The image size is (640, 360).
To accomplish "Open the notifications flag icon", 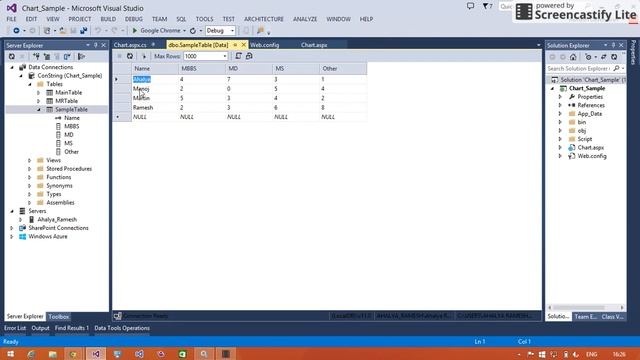I will [x=487, y=6].
